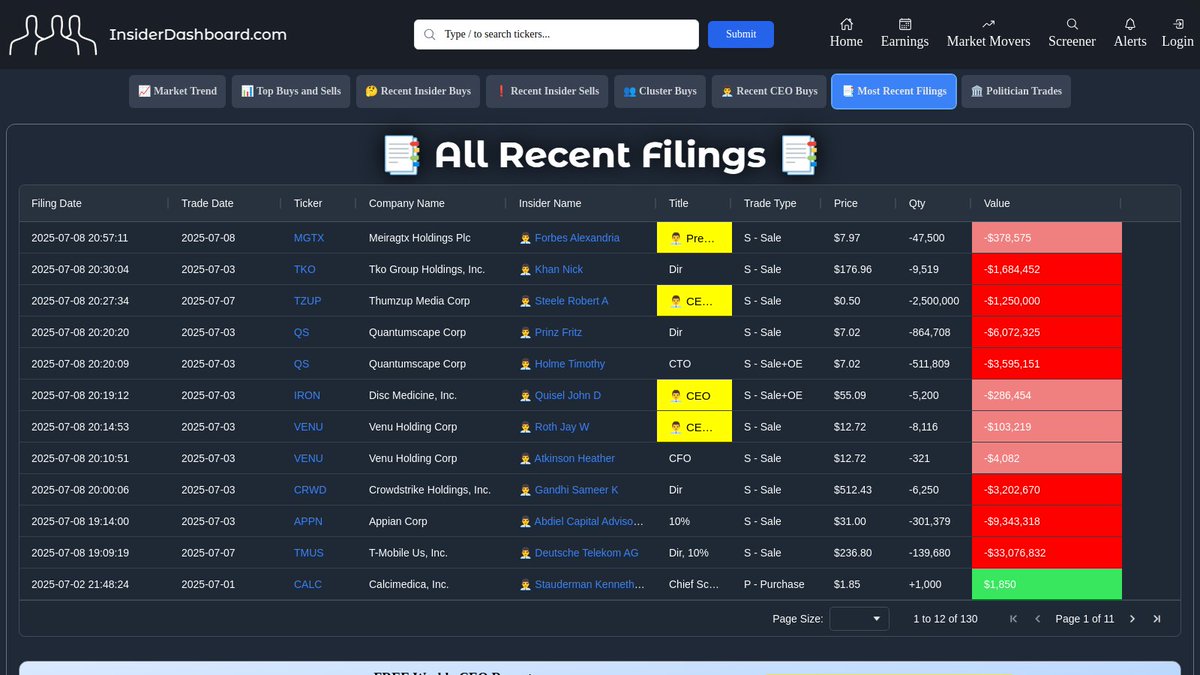
Task: Click the InsiderDashboard.com logo
Action: pyautogui.click(x=148, y=34)
